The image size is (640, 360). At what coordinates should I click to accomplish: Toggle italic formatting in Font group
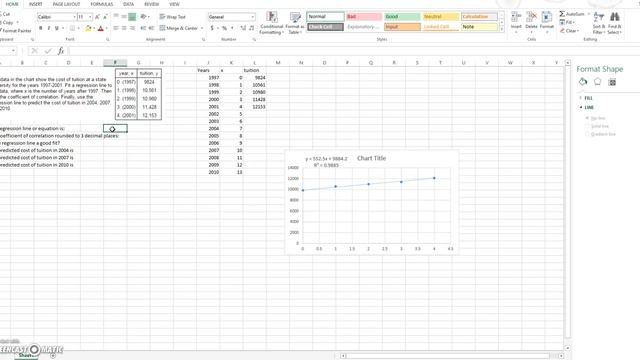pos(49,28)
